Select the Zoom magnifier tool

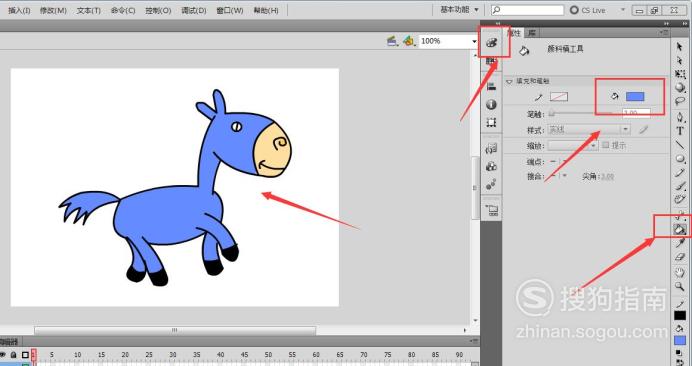click(x=680, y=287)
